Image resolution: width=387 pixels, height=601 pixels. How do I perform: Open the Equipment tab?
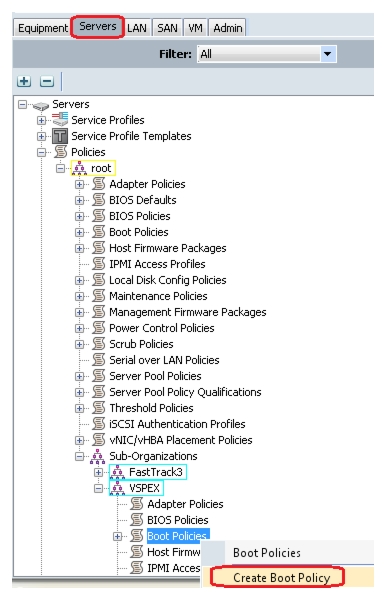(x=43, y=28)
